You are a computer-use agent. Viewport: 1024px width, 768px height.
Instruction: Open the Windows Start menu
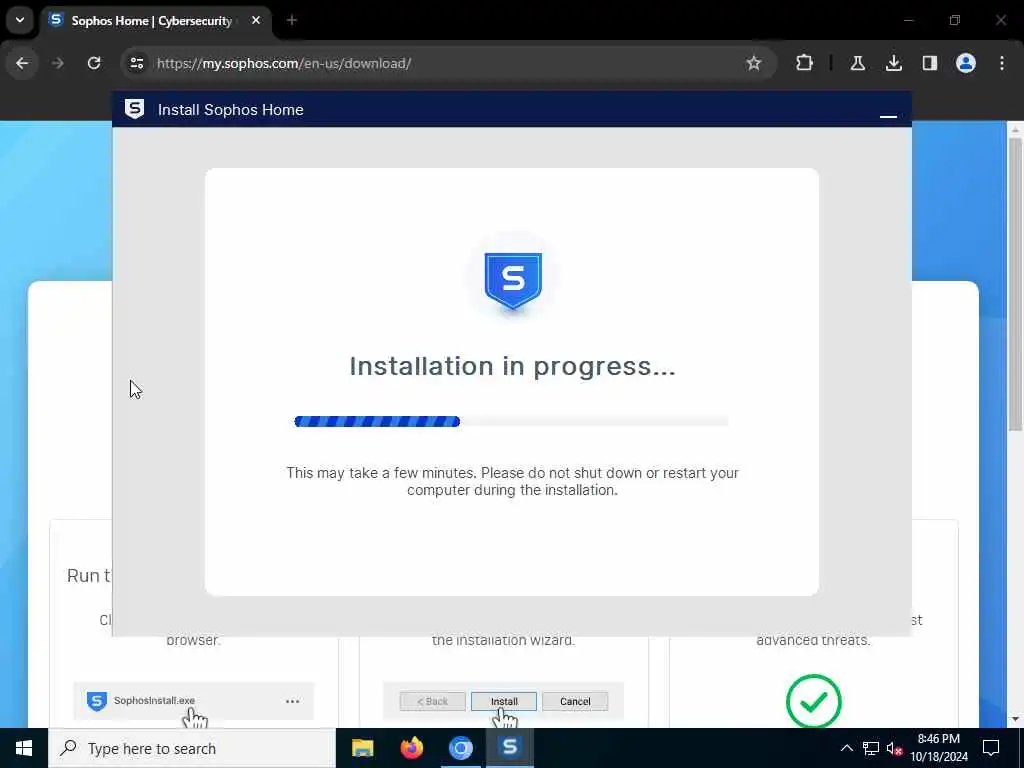point(24,748)
